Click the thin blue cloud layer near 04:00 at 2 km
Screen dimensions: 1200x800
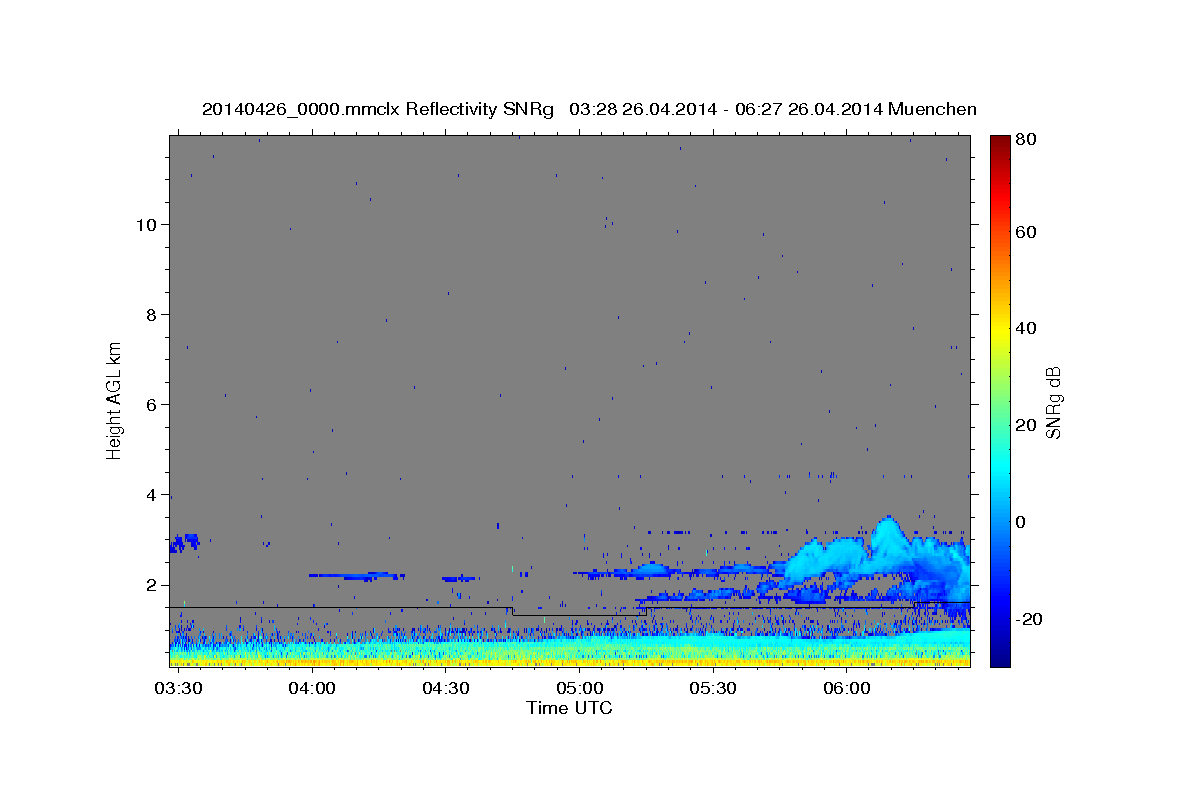(356, 576)
